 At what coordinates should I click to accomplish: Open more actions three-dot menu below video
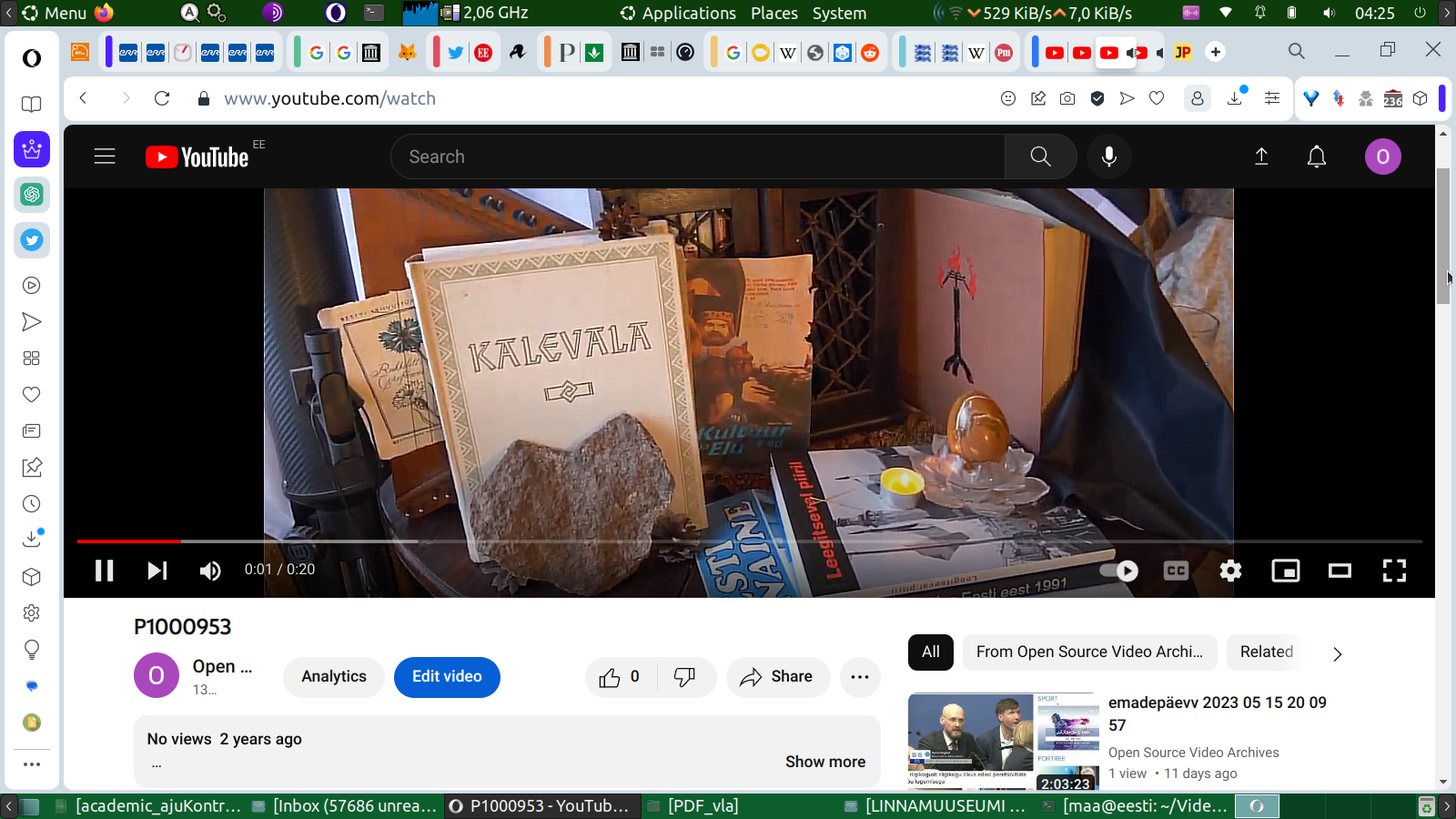(x=860, y=677)
